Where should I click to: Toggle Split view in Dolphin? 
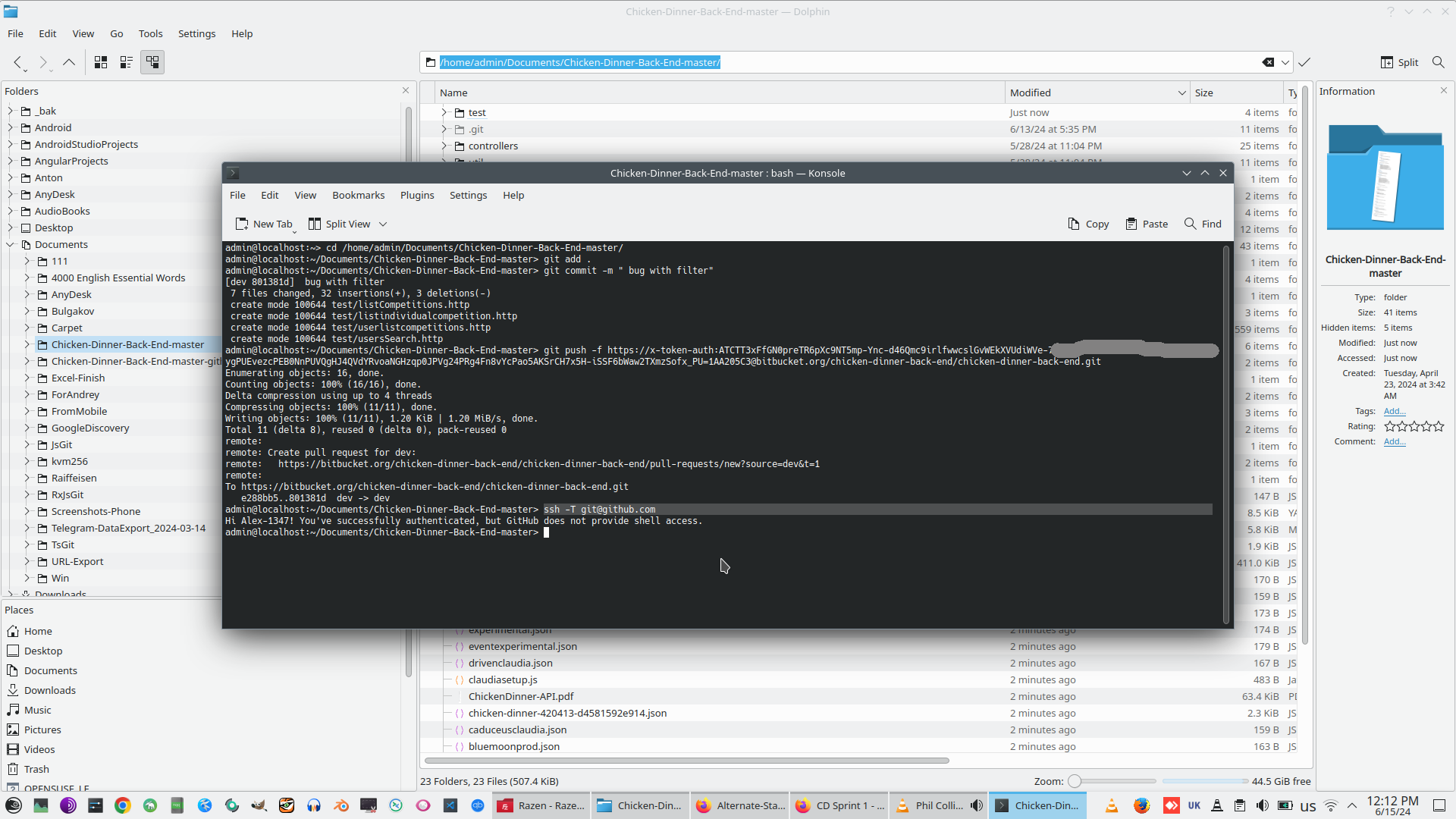coord(1400,62)
